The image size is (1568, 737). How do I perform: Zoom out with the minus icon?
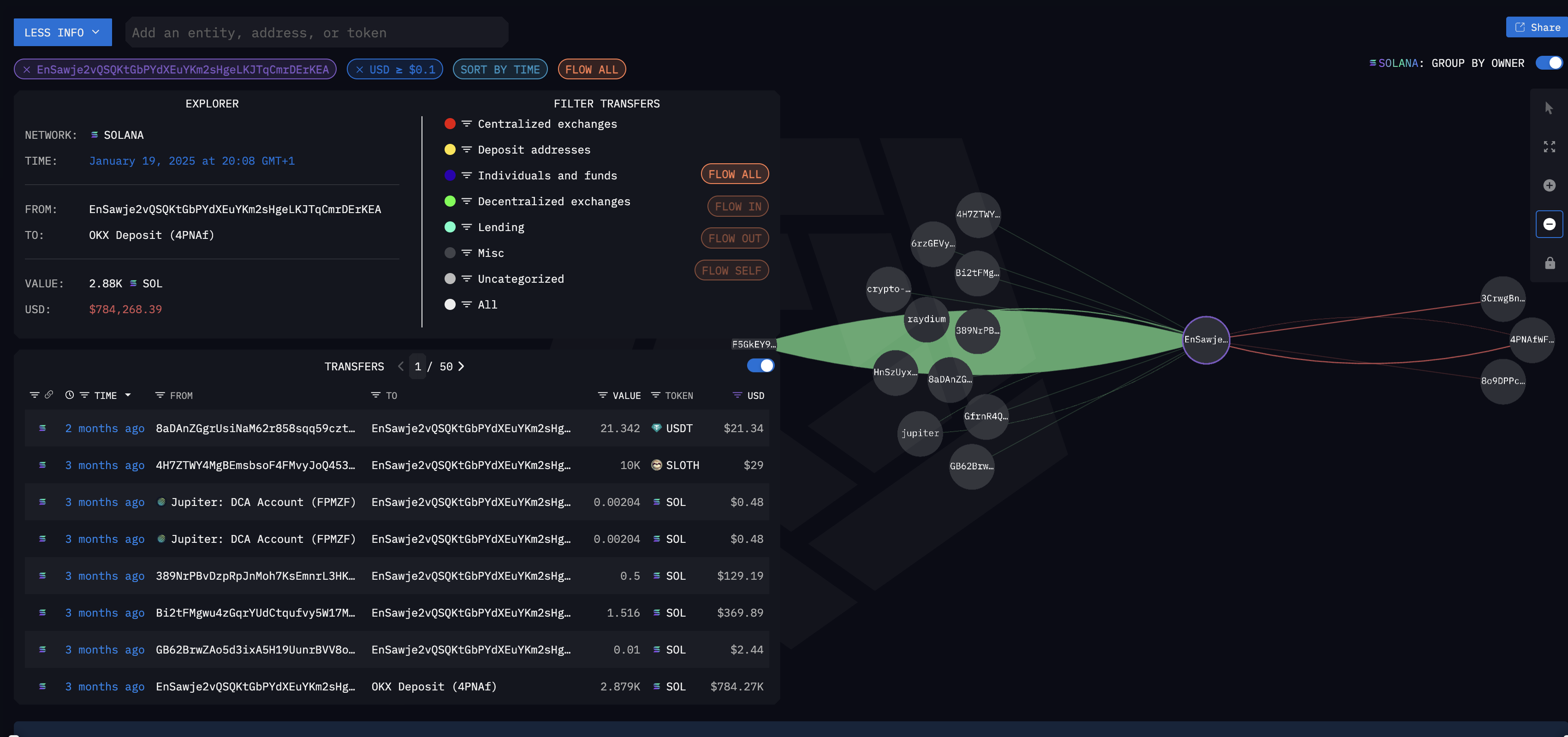(1549, 224)
